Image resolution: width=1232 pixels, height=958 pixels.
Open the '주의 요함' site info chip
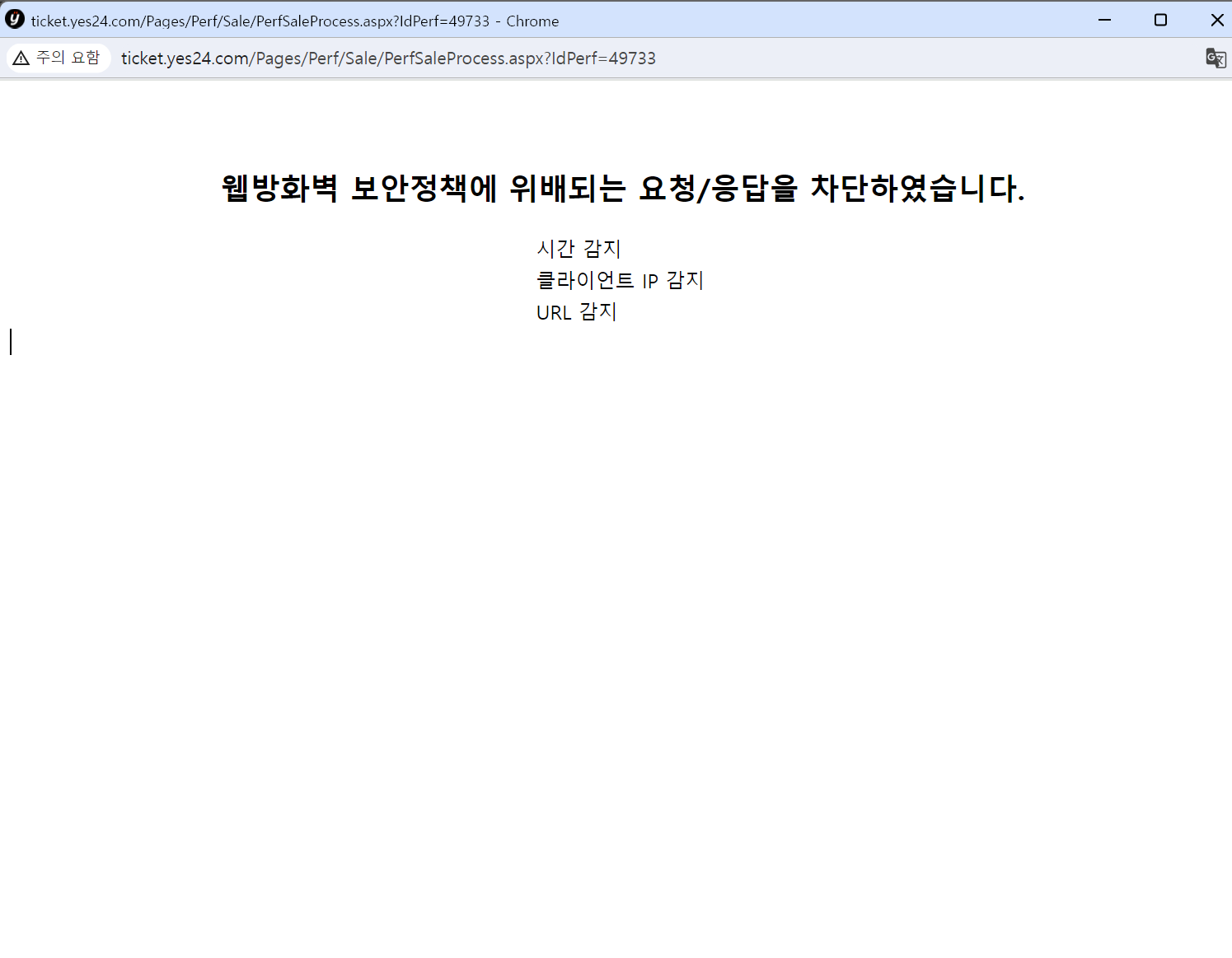coord(59,58)
